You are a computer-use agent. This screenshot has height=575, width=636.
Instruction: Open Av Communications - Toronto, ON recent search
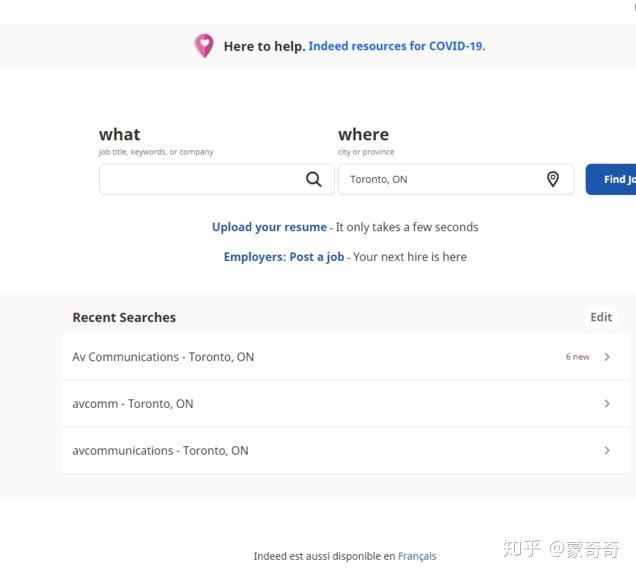point(345,357)
